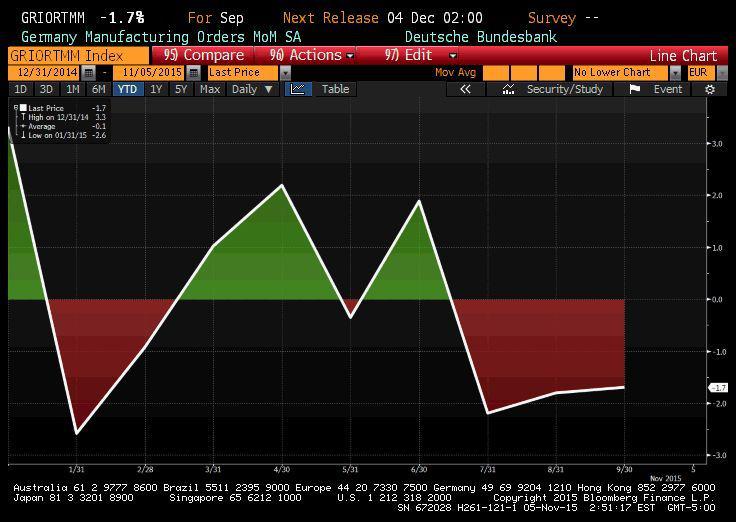Collapse the Last Price legend tree
The width and height of the screenshot is (736, 522).
coord(15,107)
